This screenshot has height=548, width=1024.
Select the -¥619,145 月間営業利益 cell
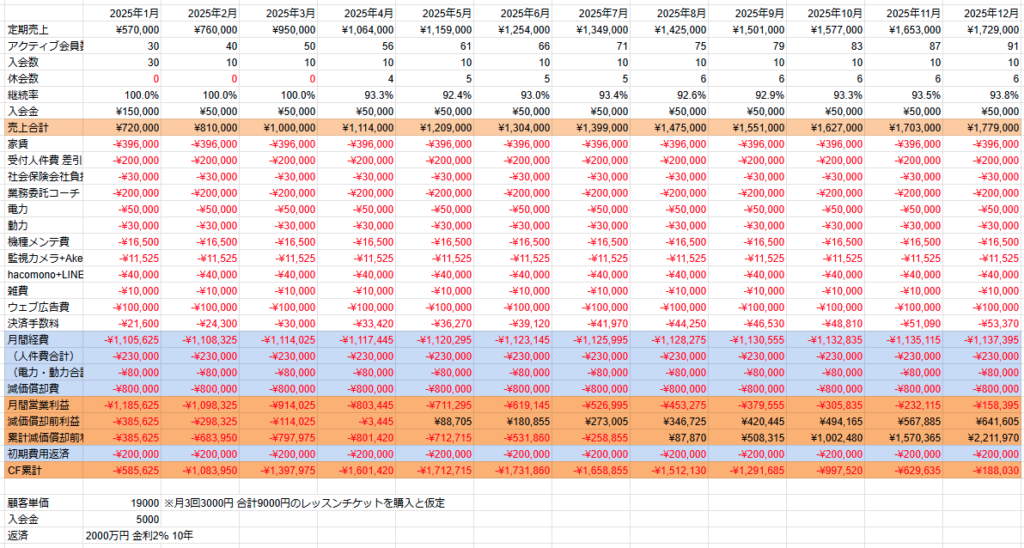(x=513, y=405)
